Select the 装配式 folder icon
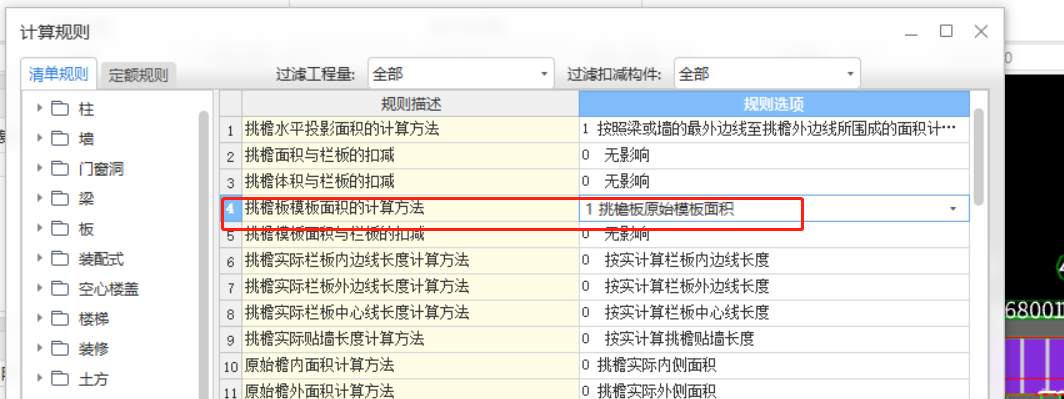 click(x=60, y=259)
